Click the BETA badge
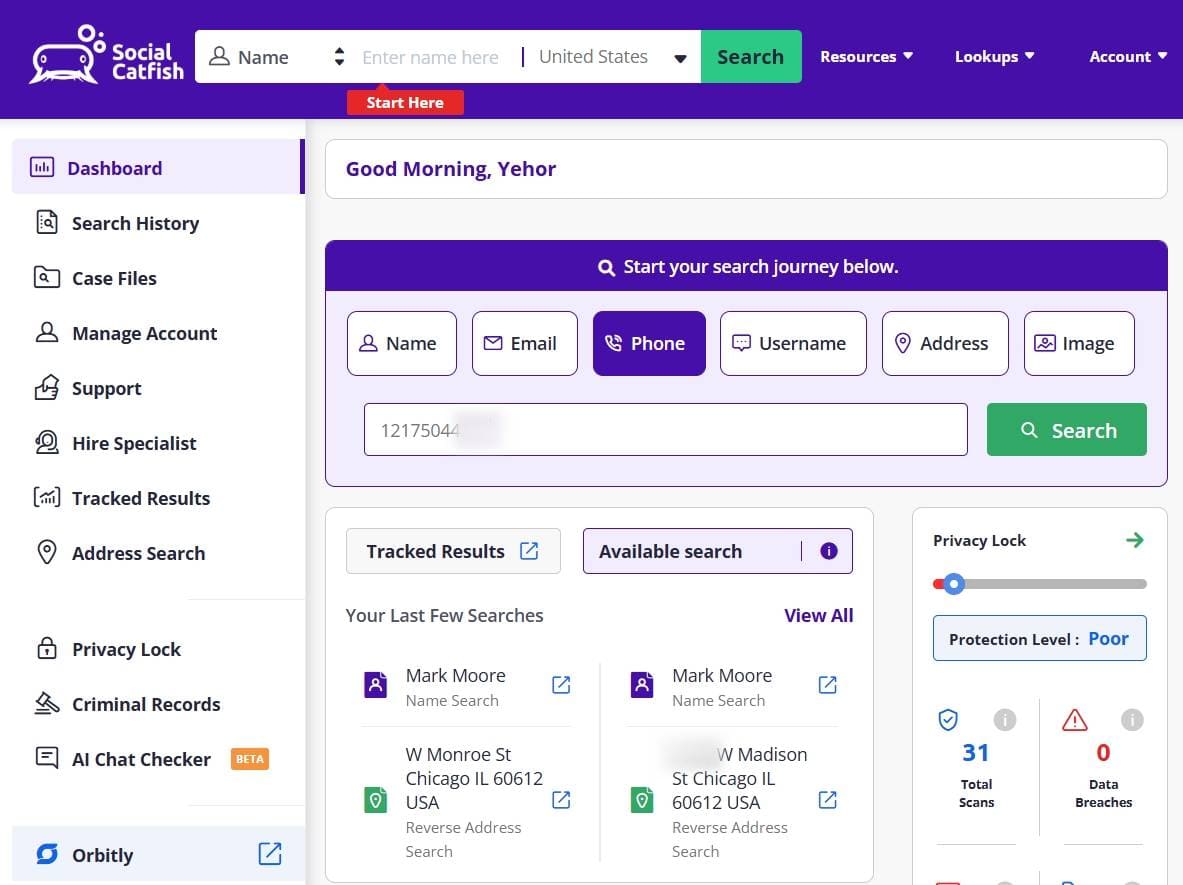This screenshot has height=885, width=1183. pos(250,759)
